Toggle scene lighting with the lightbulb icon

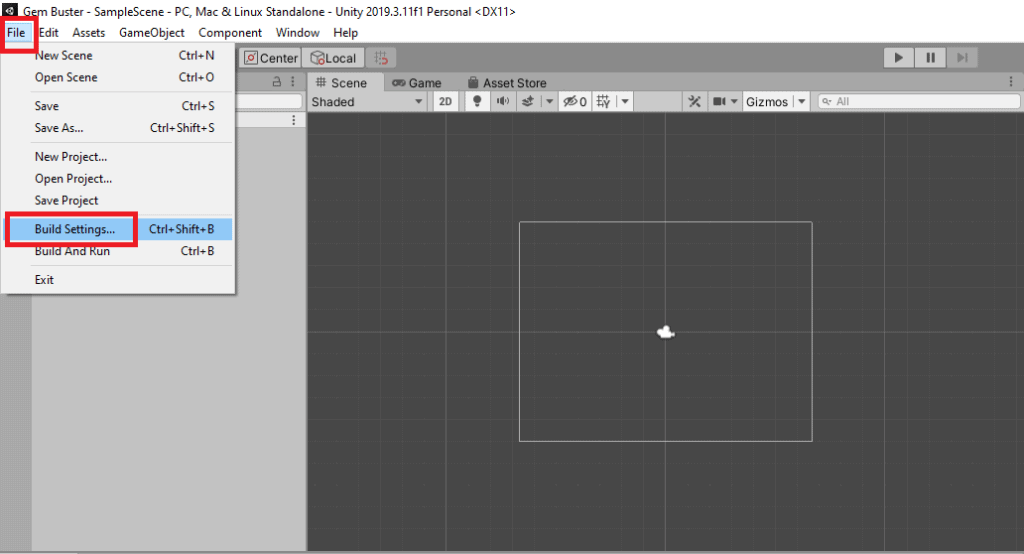[477, 101]
